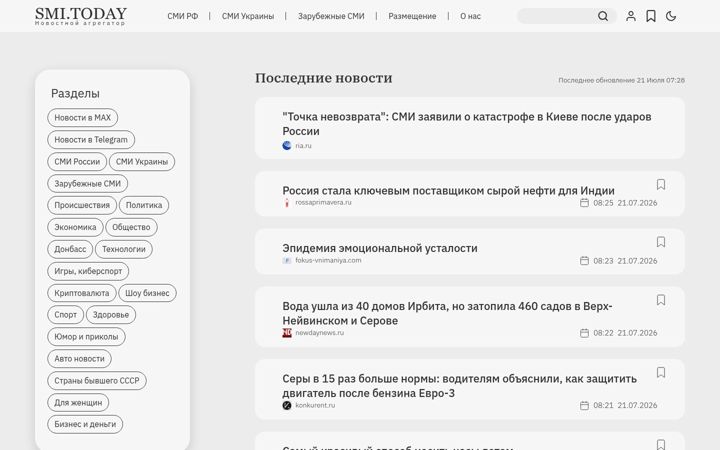Select Авто новости section tag
This screenshot has height=450, width=720.
coord(79,359)
